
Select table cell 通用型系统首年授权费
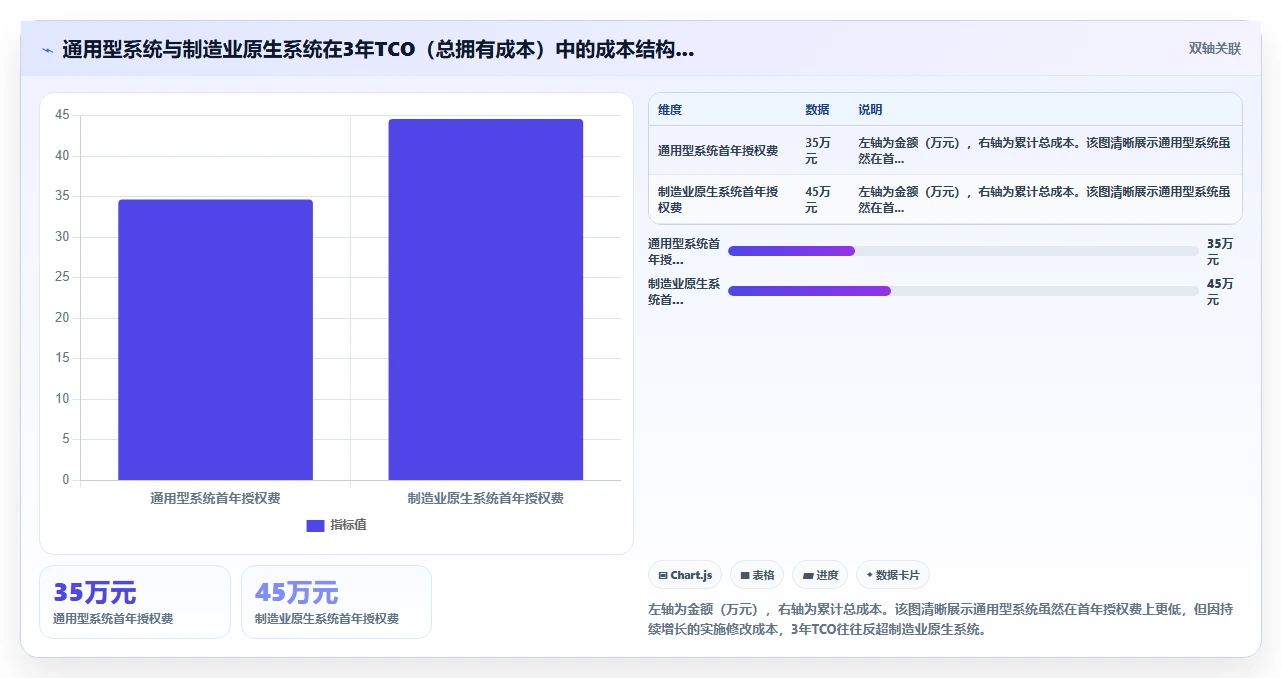coord(718,151)
